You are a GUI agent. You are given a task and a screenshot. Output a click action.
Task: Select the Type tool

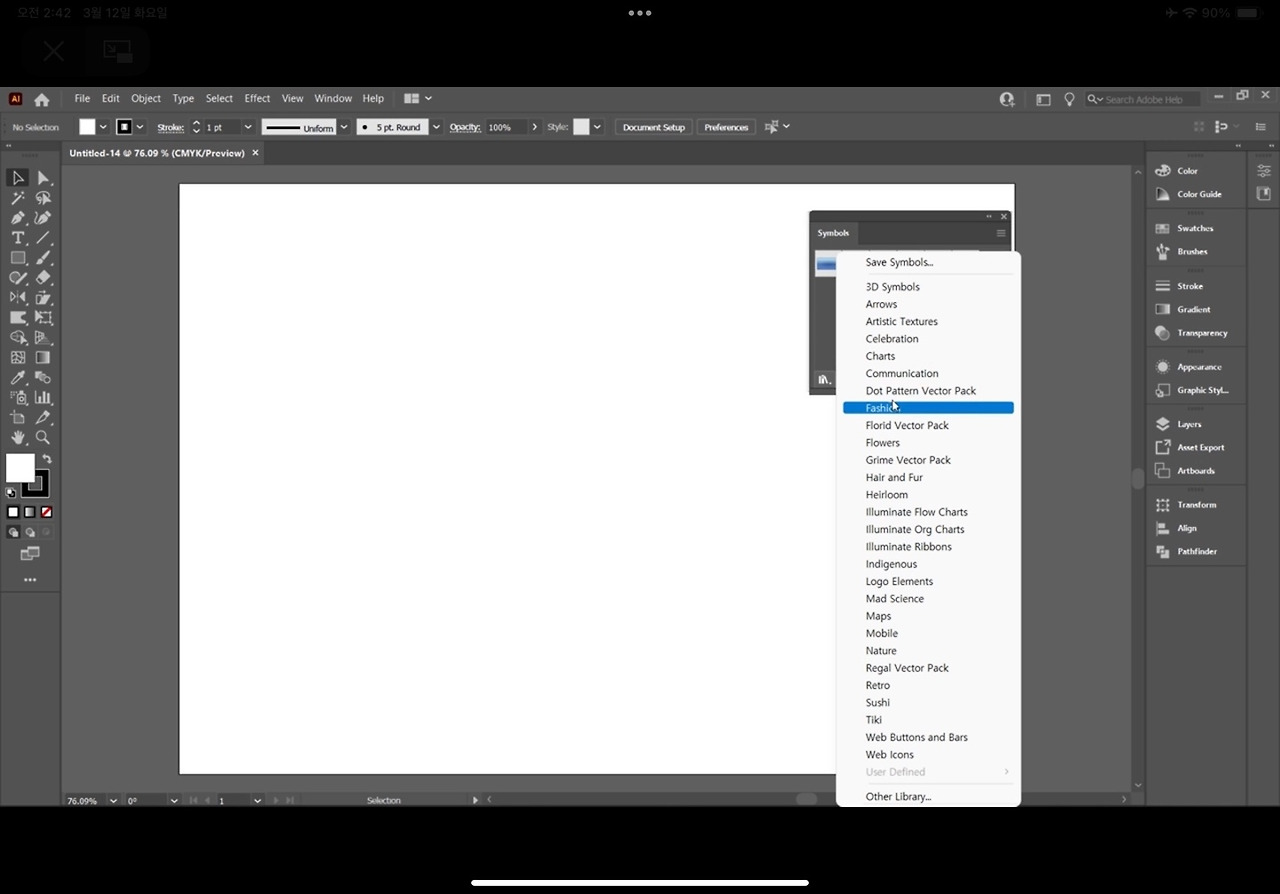pos(18,238)
